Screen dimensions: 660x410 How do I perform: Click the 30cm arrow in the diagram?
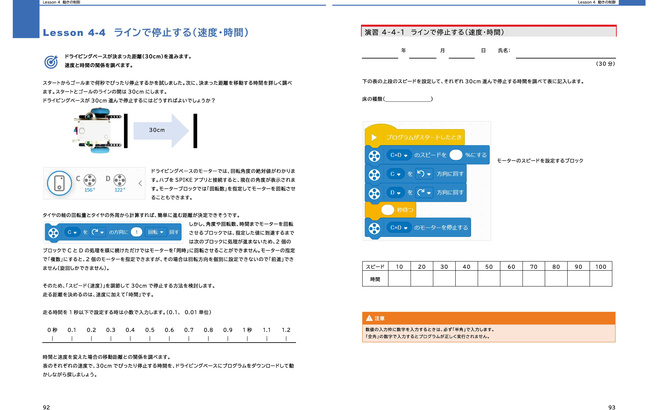[x=158, y=129]
